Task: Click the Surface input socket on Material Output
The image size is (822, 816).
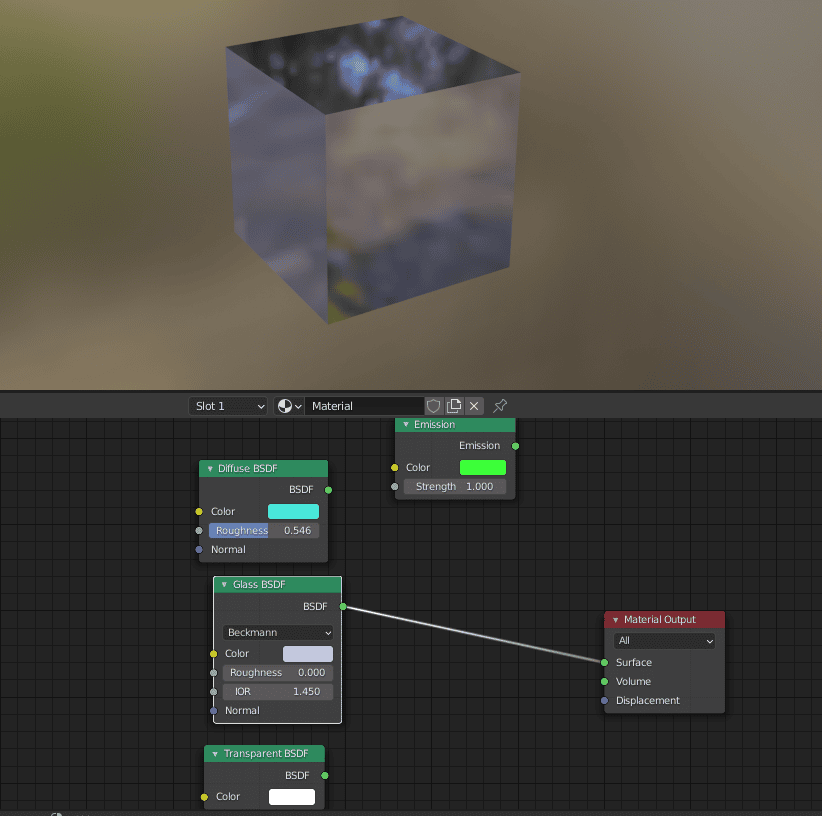Action: (604, 662)
